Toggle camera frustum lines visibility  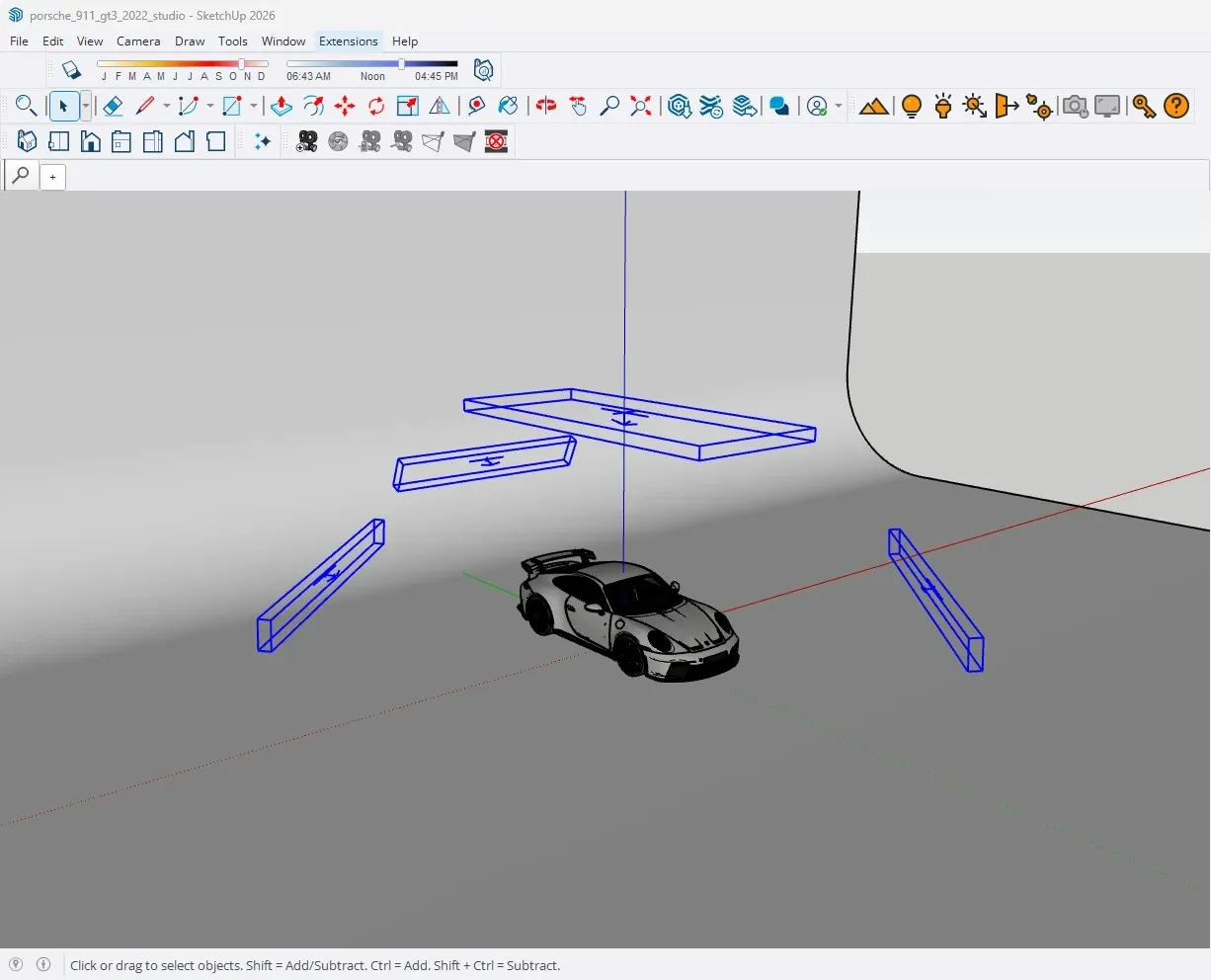pos(433,141)
